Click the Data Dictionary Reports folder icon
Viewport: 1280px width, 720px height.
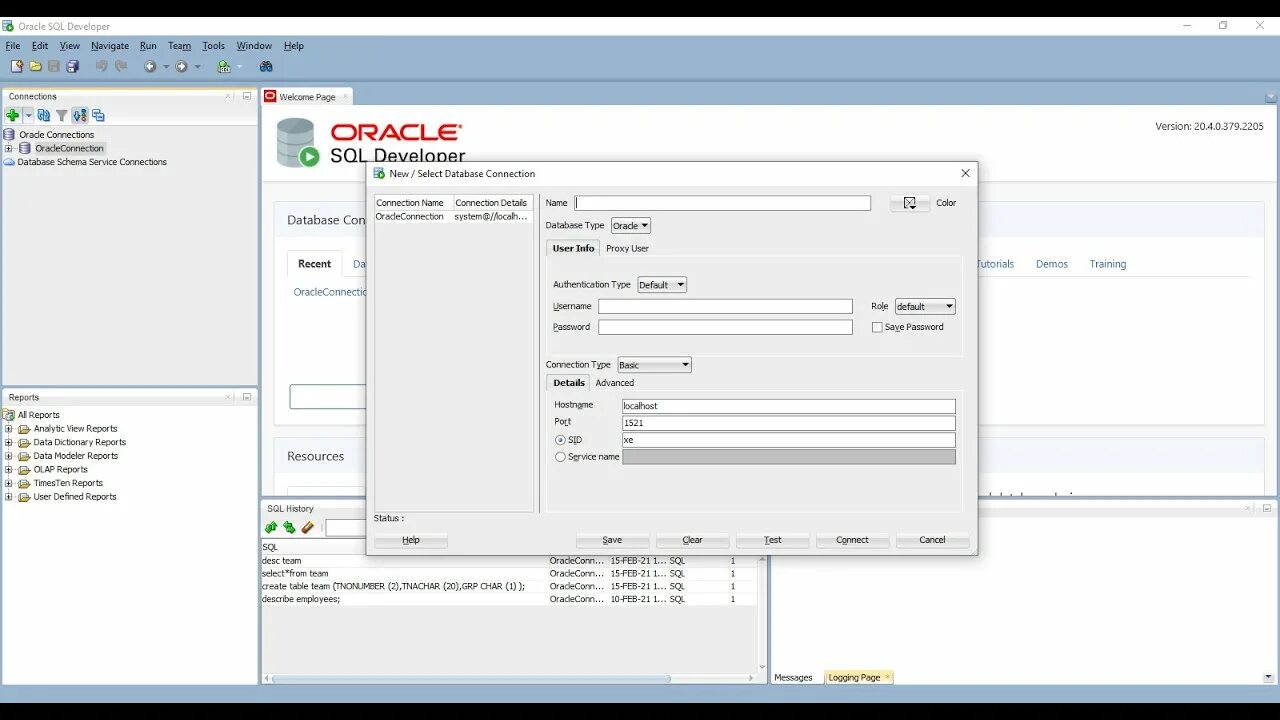24,442
